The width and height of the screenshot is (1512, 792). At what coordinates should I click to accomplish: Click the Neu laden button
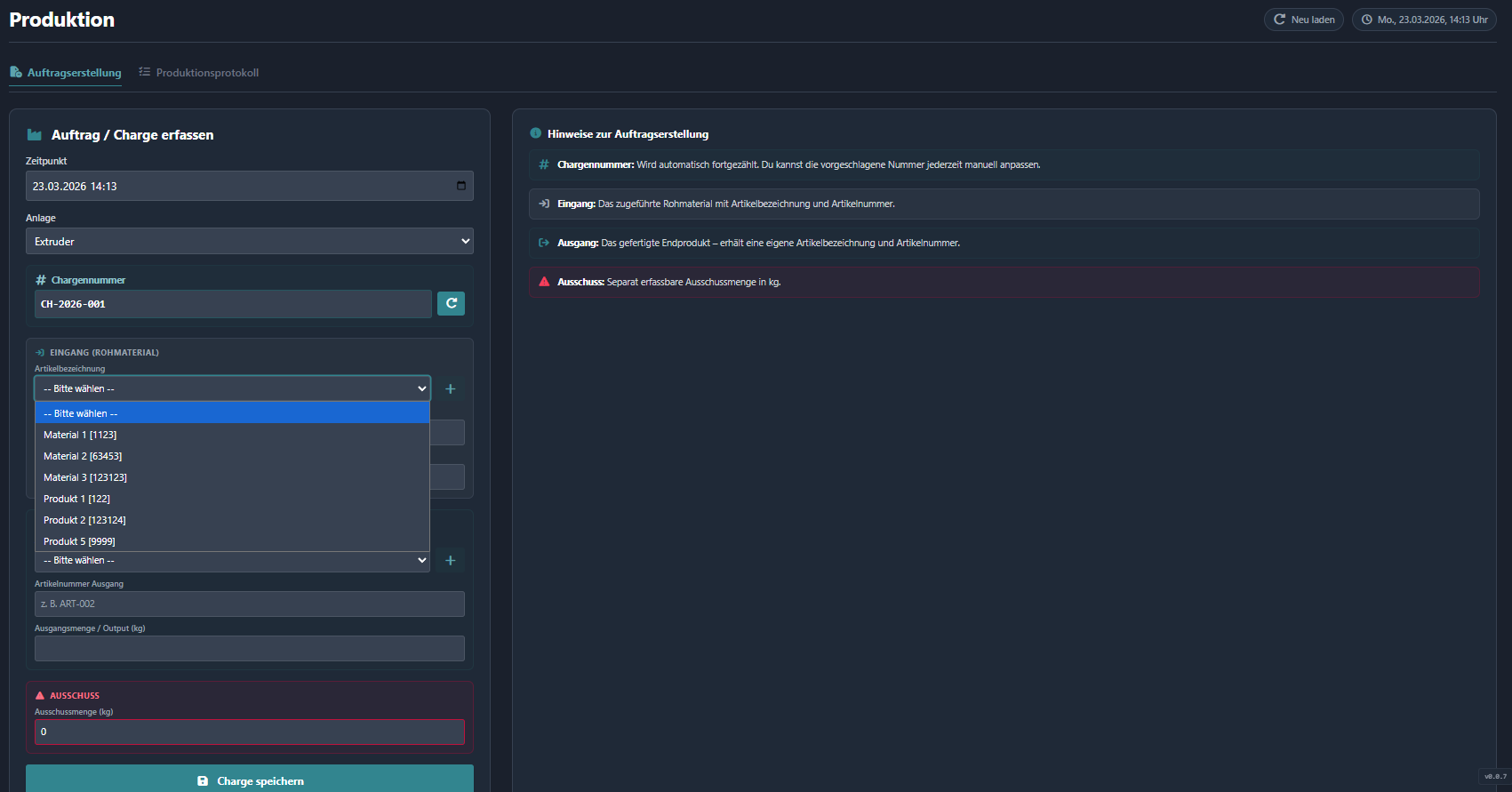1303,20
